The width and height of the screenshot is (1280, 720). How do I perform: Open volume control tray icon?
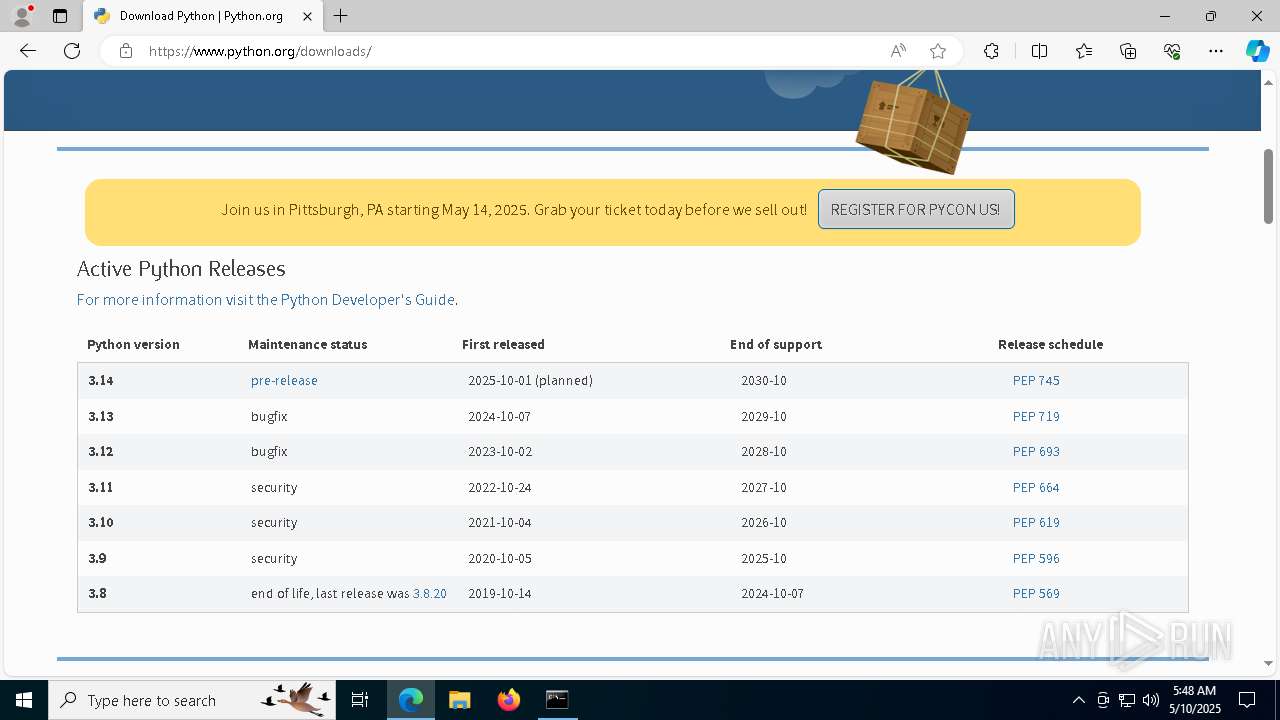click(x=1150, y=700)
